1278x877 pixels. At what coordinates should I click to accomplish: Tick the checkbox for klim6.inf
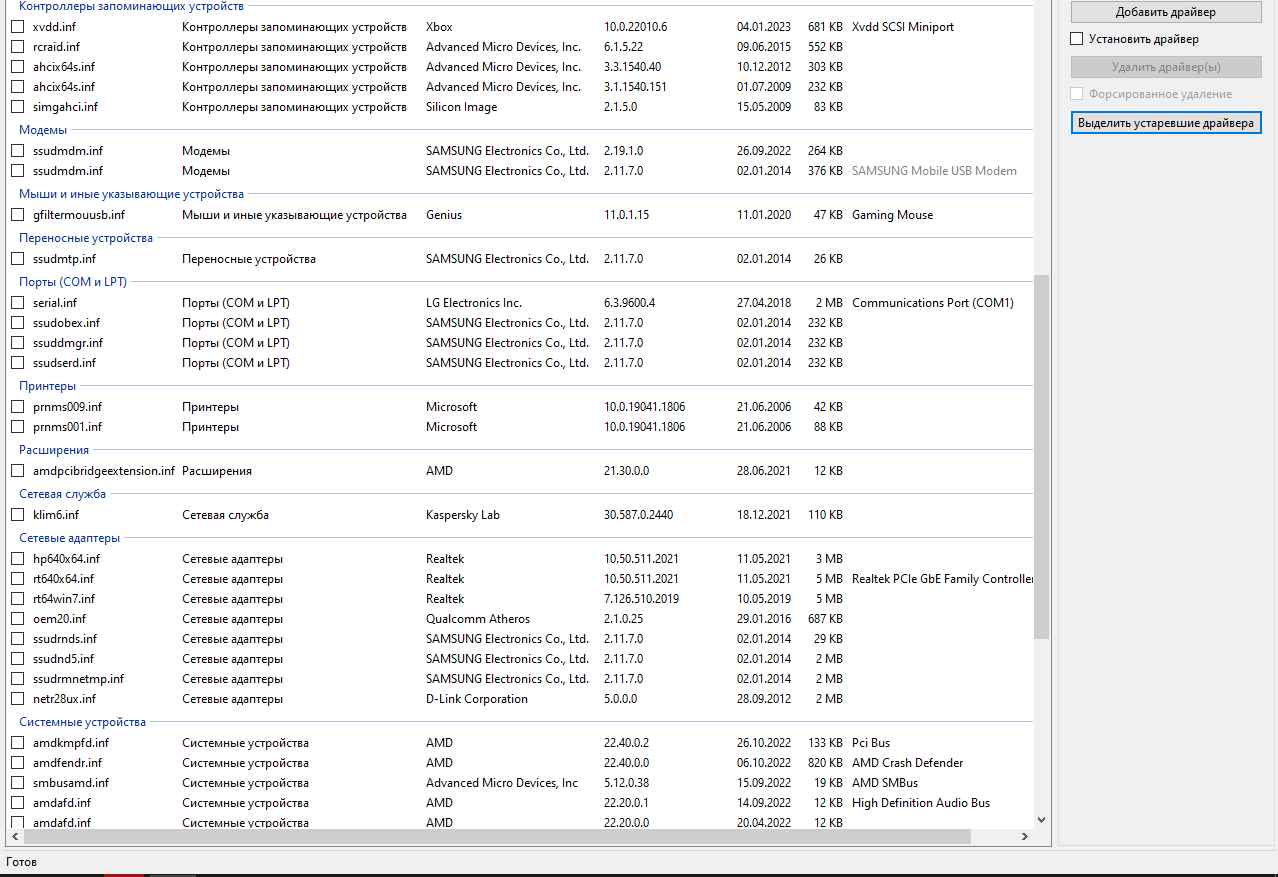(x=17, y=515)
